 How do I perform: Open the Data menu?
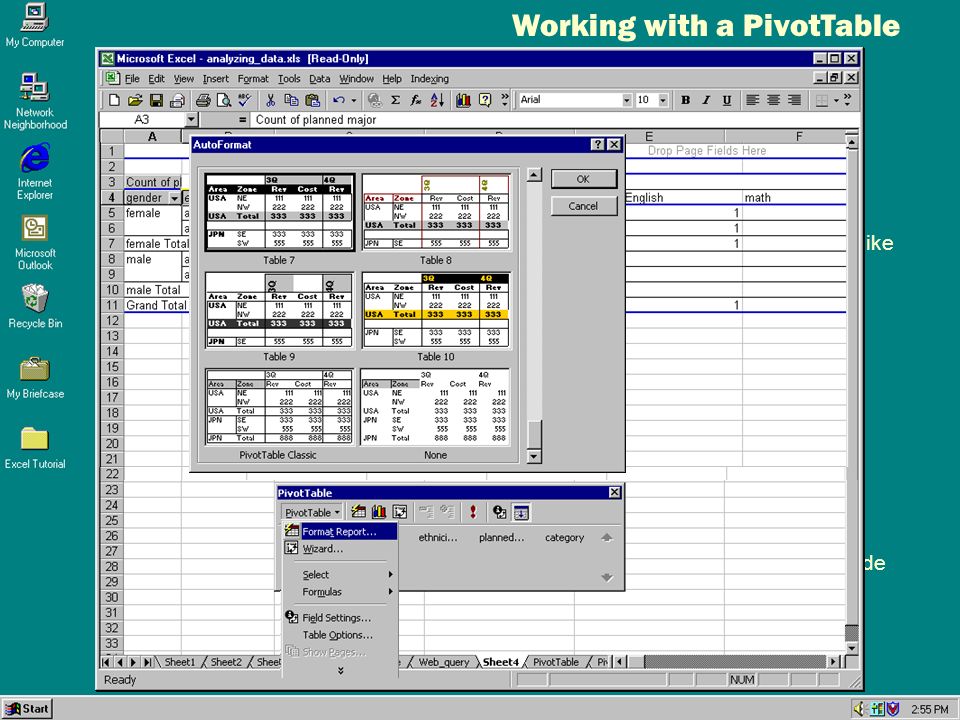click(x=320, y=79)
